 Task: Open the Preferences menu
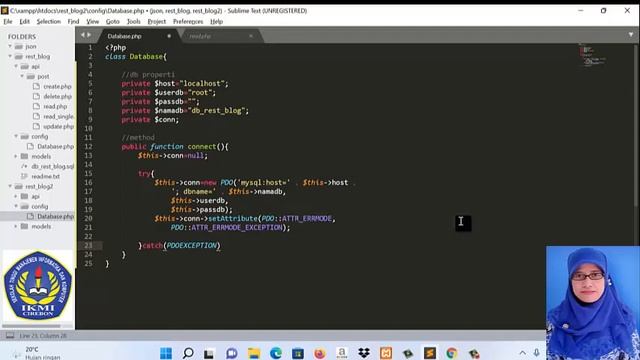coord(188,22)
